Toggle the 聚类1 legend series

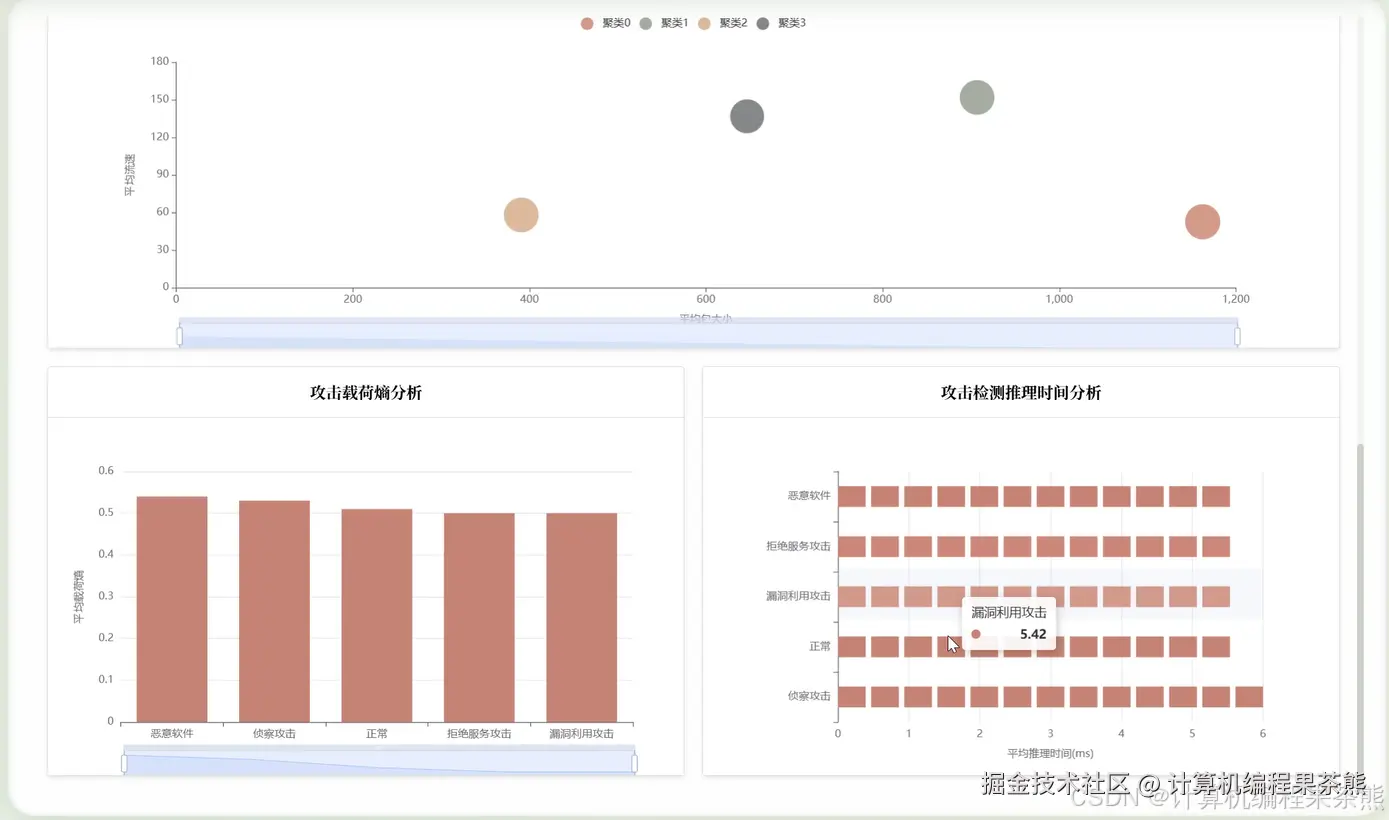pos(664,23)
